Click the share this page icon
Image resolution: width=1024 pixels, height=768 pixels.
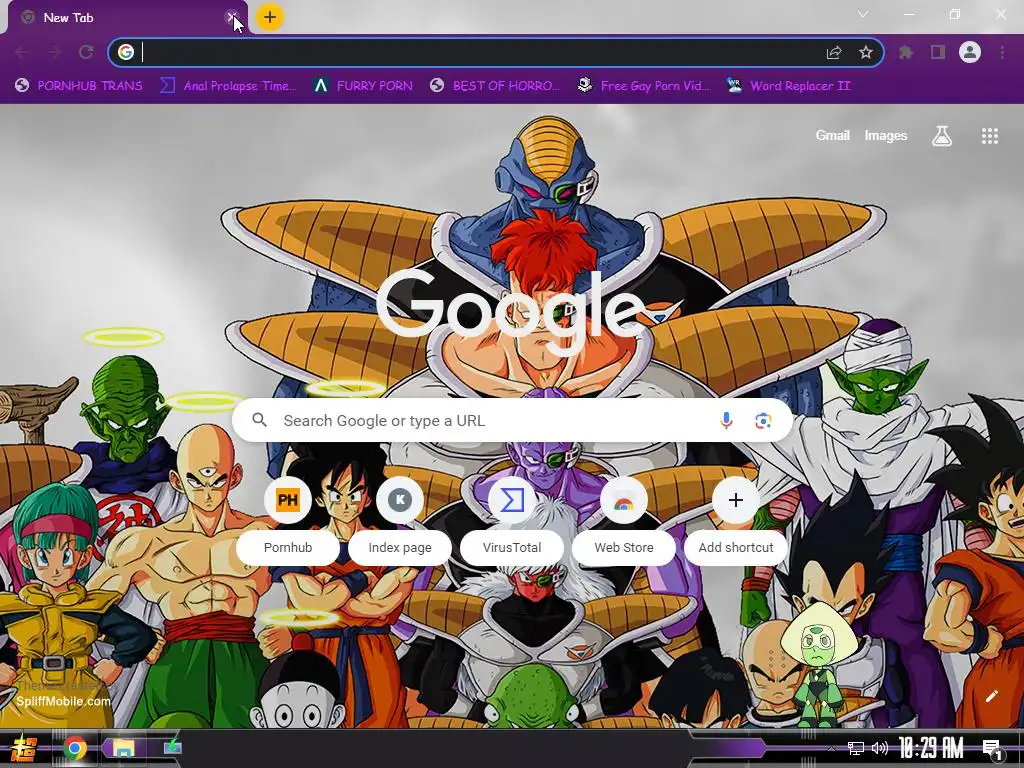click(834, 52)
